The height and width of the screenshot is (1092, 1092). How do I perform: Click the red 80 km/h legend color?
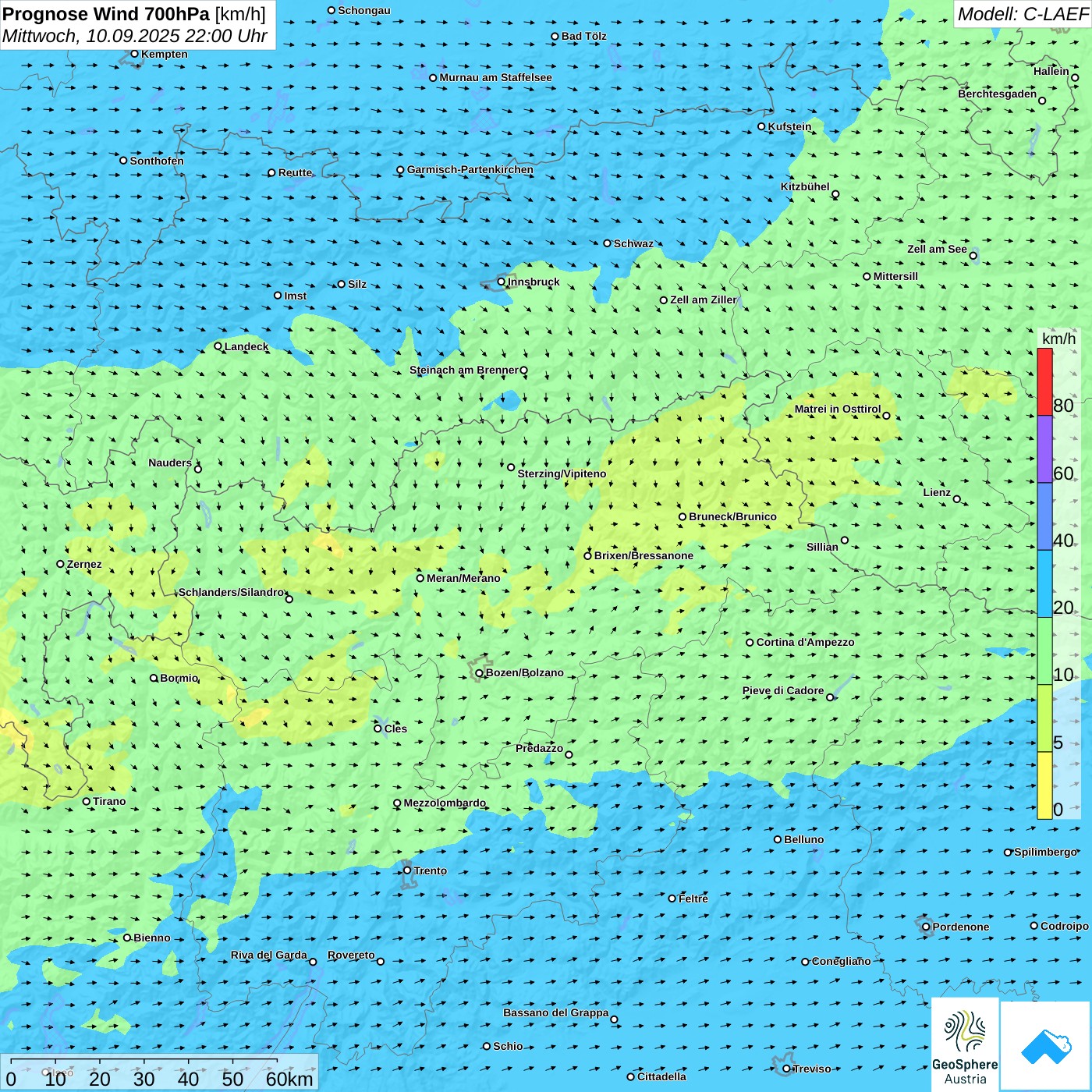coord(1044,382)
